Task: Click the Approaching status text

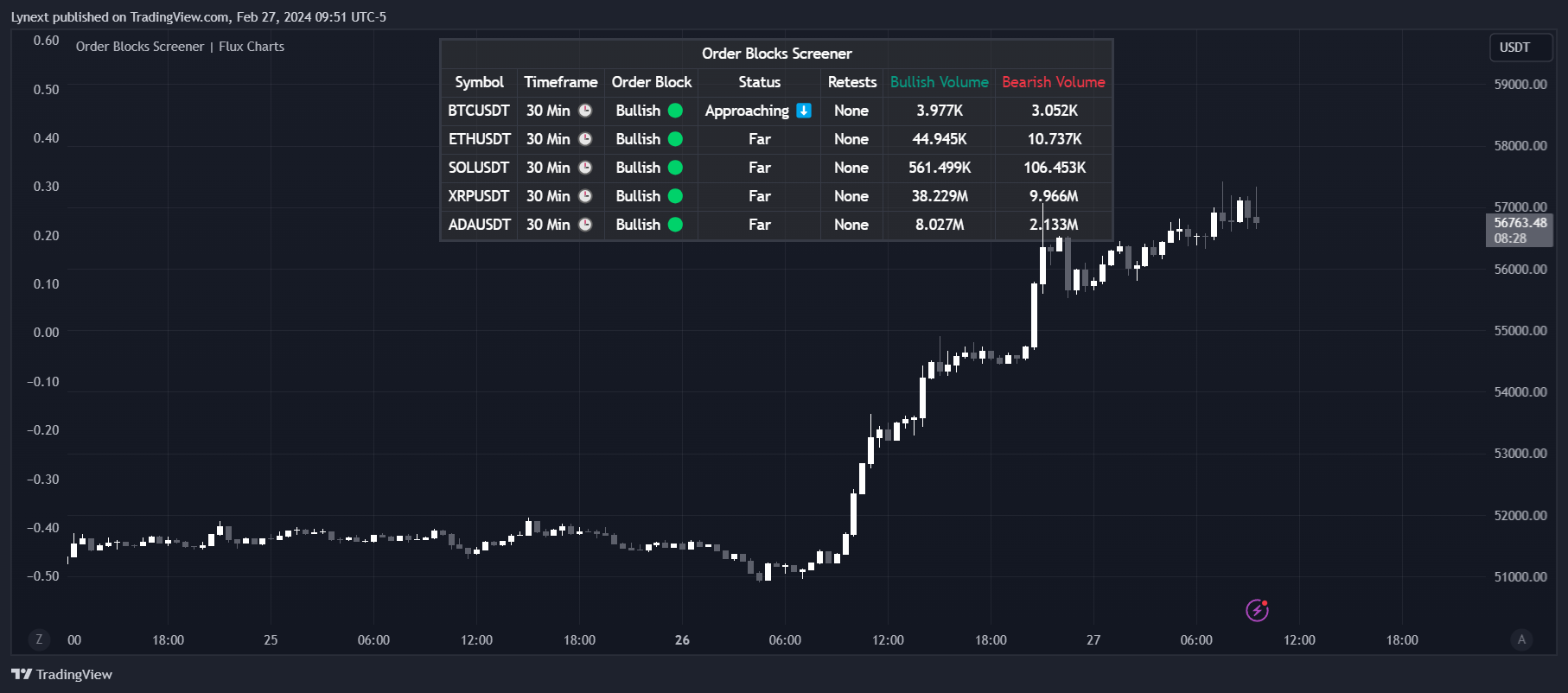Action: click(747, 111)
